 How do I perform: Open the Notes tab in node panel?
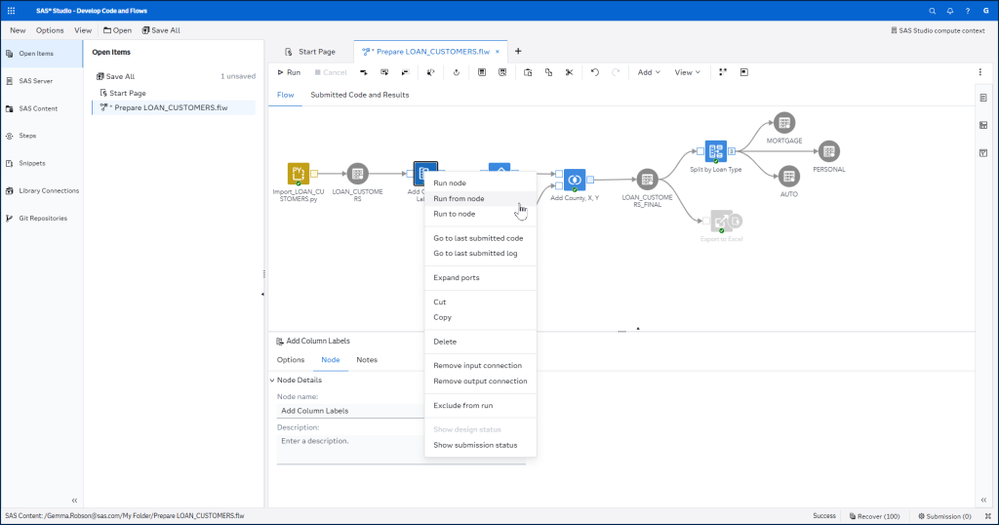(x=366, y=360)
